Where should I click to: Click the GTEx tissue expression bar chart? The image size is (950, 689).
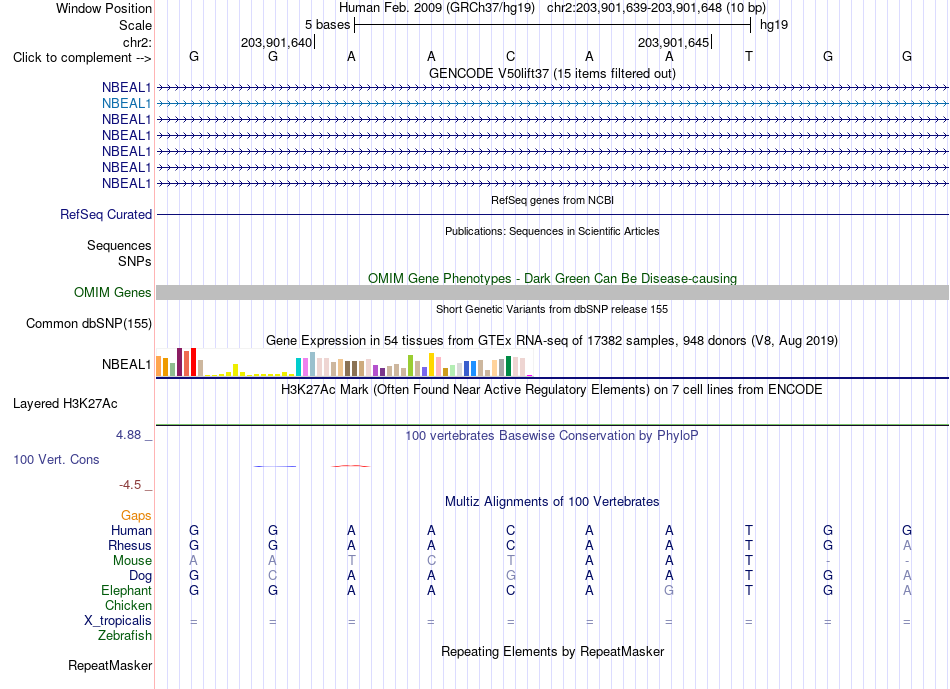click(x=344, y=364)
